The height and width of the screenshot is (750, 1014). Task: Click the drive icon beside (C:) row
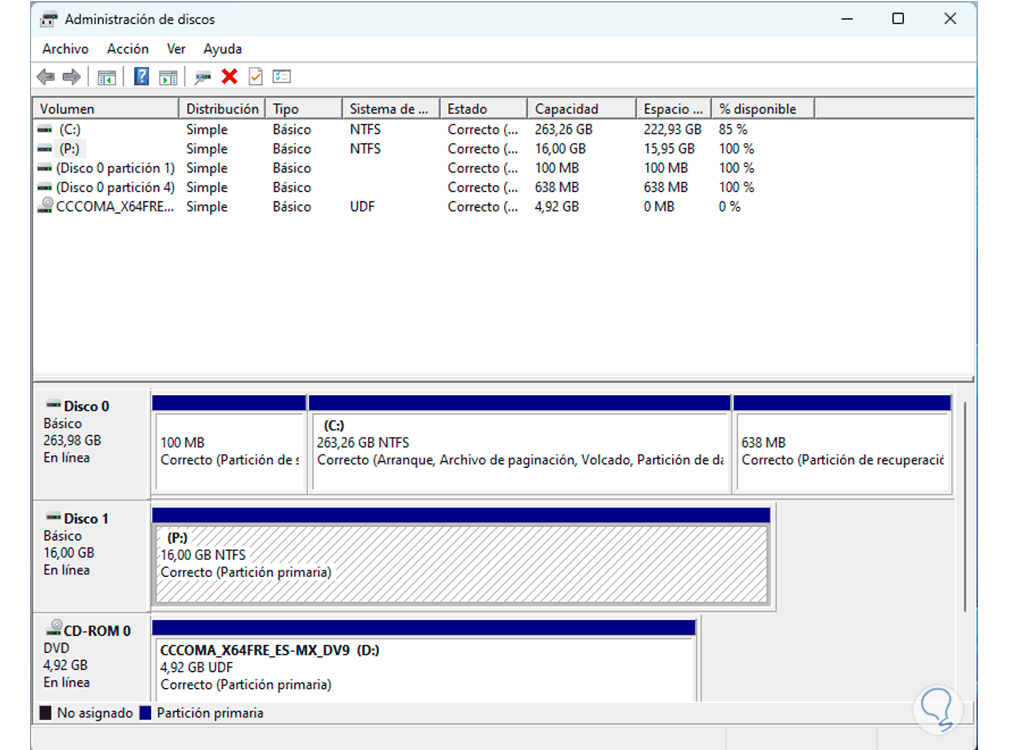coord(45,129)
